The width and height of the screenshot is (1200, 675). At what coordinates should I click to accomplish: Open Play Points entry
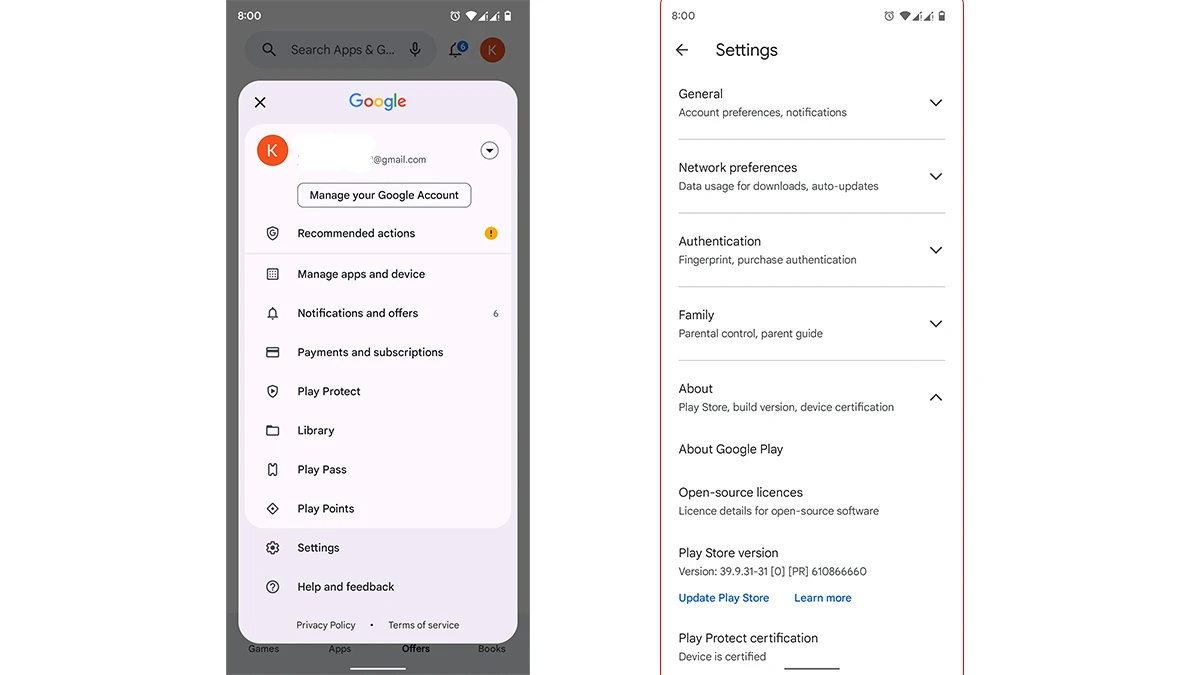click(378, 508)
